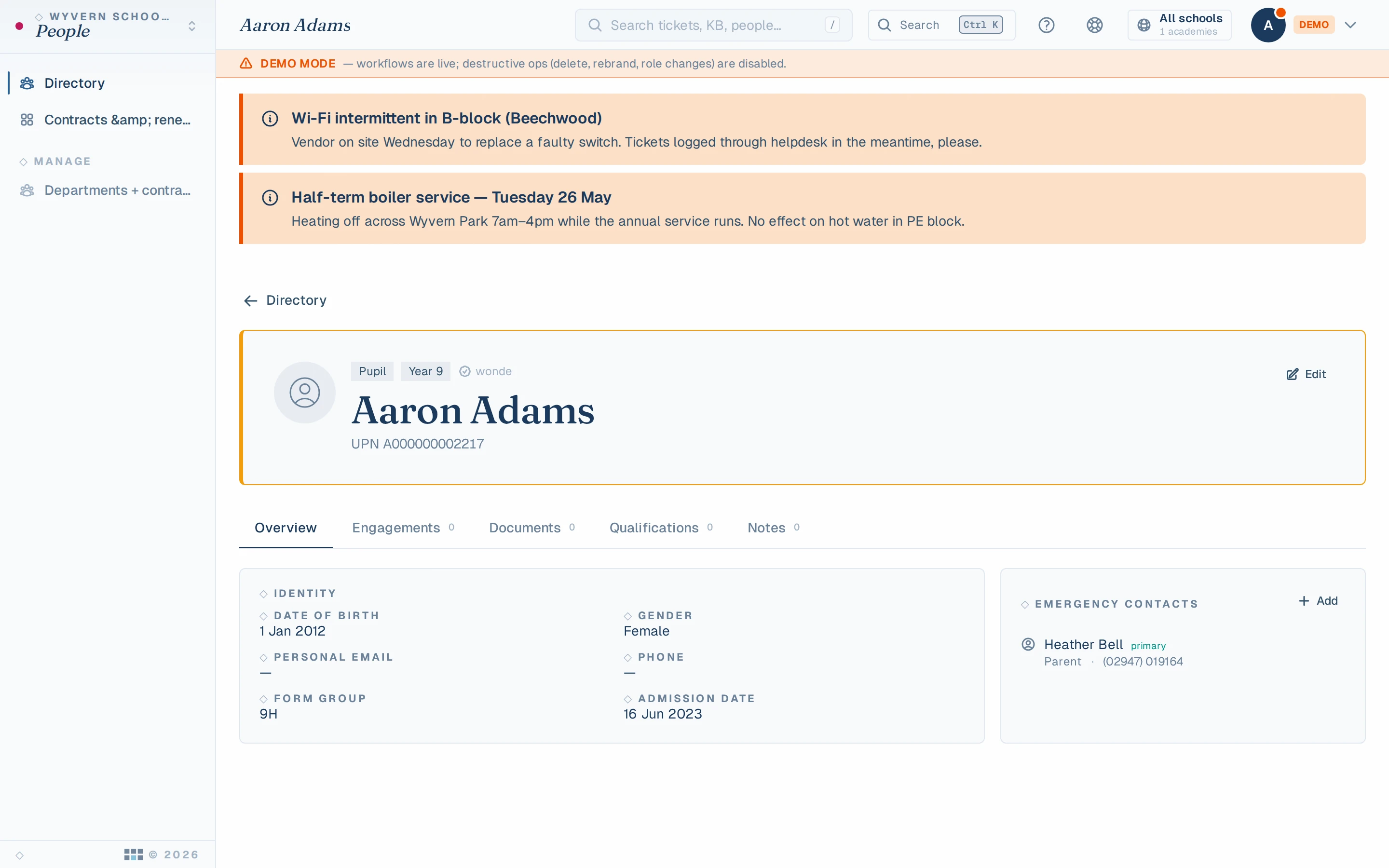Click the Pupil tag
This screenshot has width=1389, height=868.
tap(372, 371)
